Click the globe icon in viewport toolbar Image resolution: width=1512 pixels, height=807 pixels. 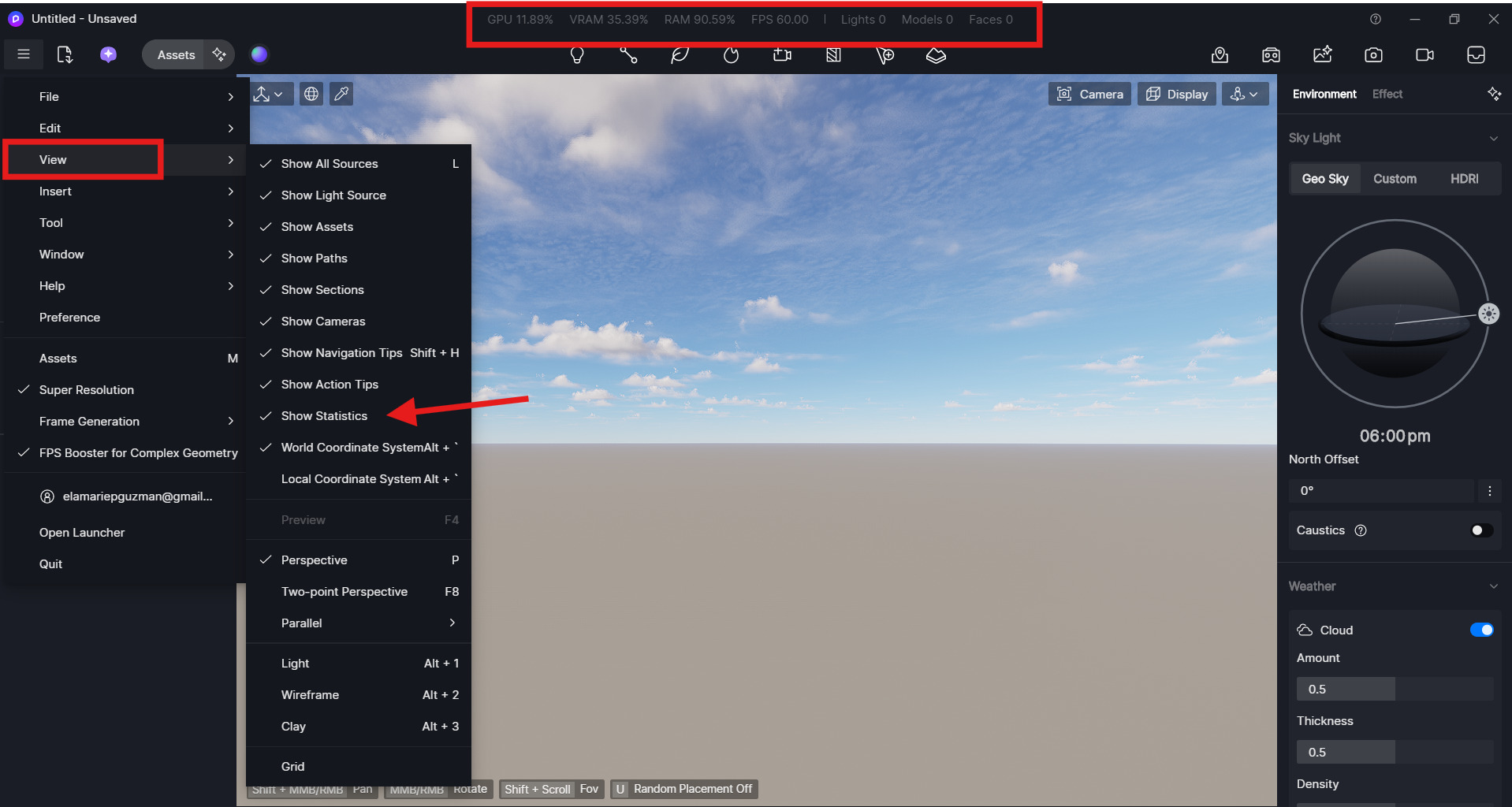click(x=311, y=94)
